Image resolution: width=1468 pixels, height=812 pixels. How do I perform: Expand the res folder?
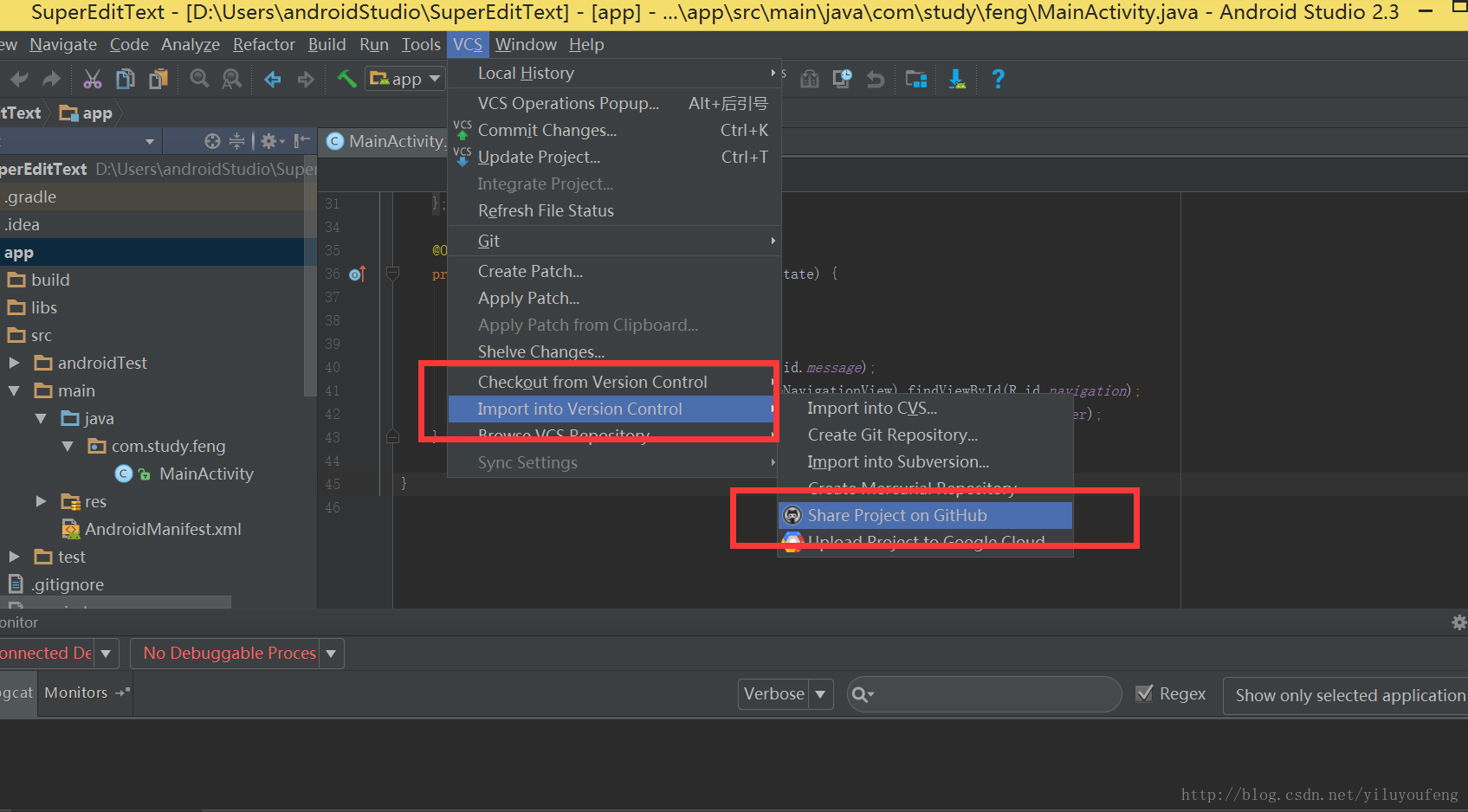tap(41, 501)
